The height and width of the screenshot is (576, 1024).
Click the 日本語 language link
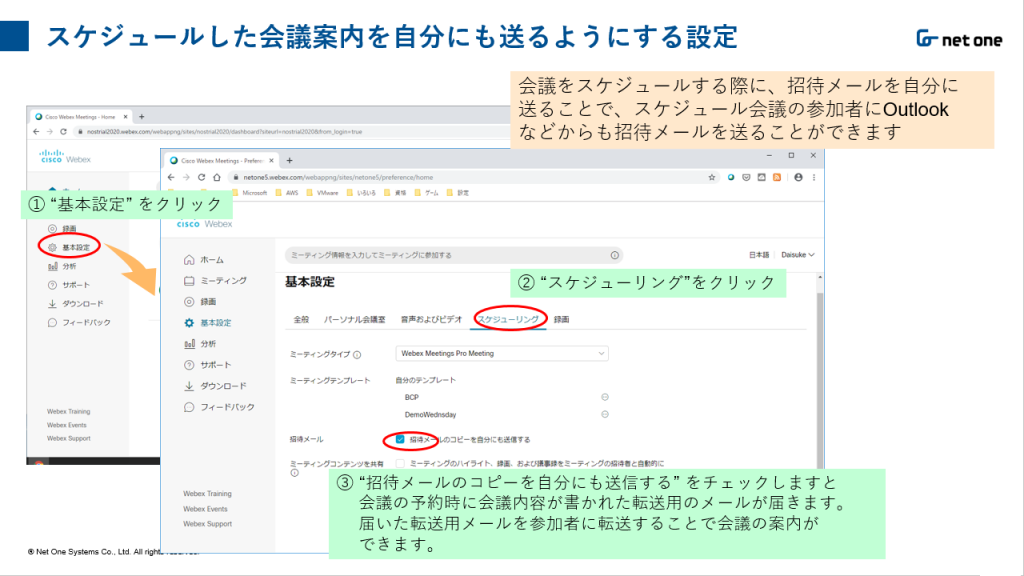(759, 255)
